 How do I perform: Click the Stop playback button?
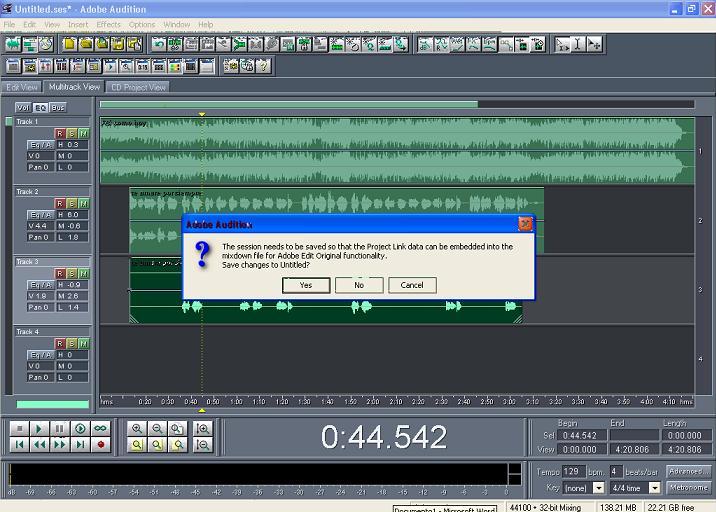(20, 428)
